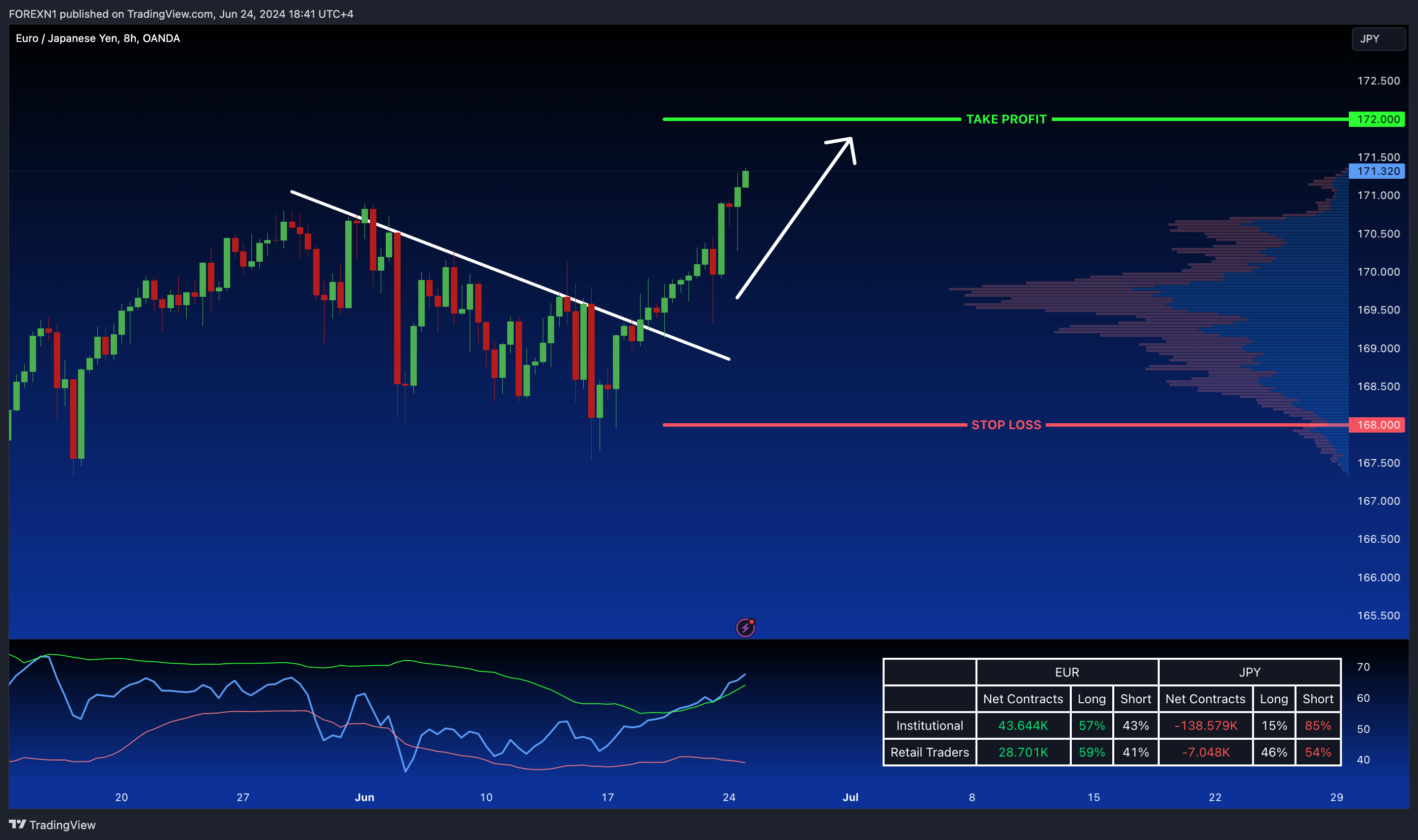
Task: Click the 24 date label on time axis
Action: 729,797
